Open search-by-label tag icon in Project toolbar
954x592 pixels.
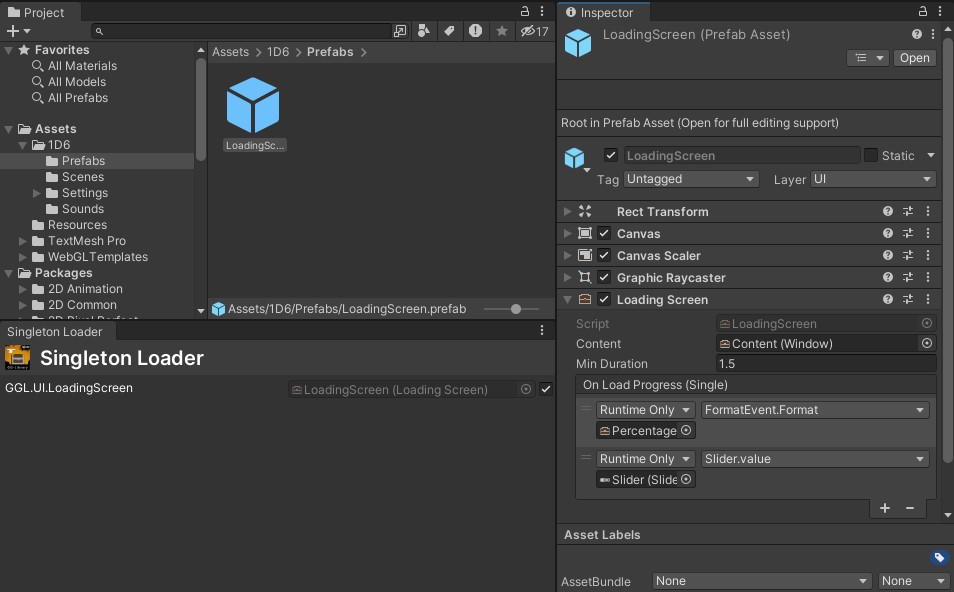450,30
